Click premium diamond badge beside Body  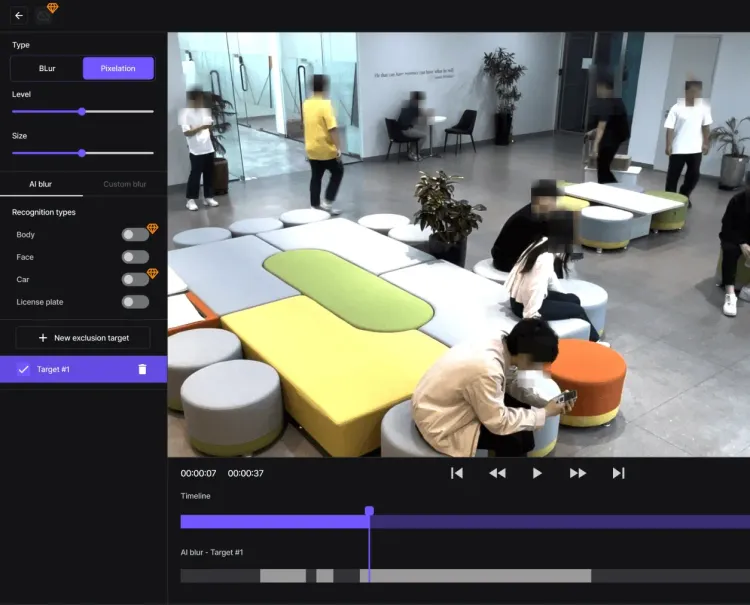152,228
